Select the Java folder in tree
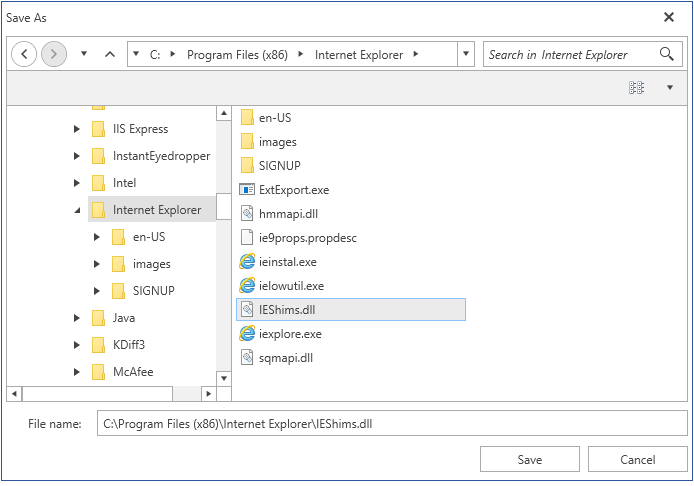This screenshot has width=694, height=486. [123, 318]
